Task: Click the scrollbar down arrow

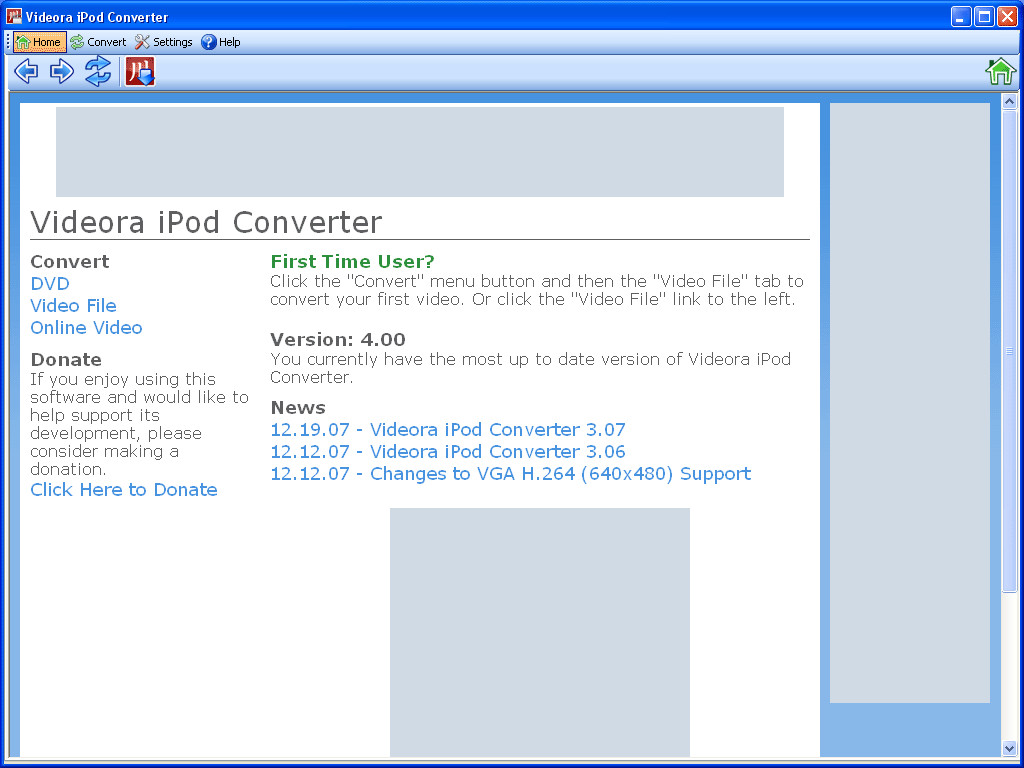Action: coord(1010,748)
